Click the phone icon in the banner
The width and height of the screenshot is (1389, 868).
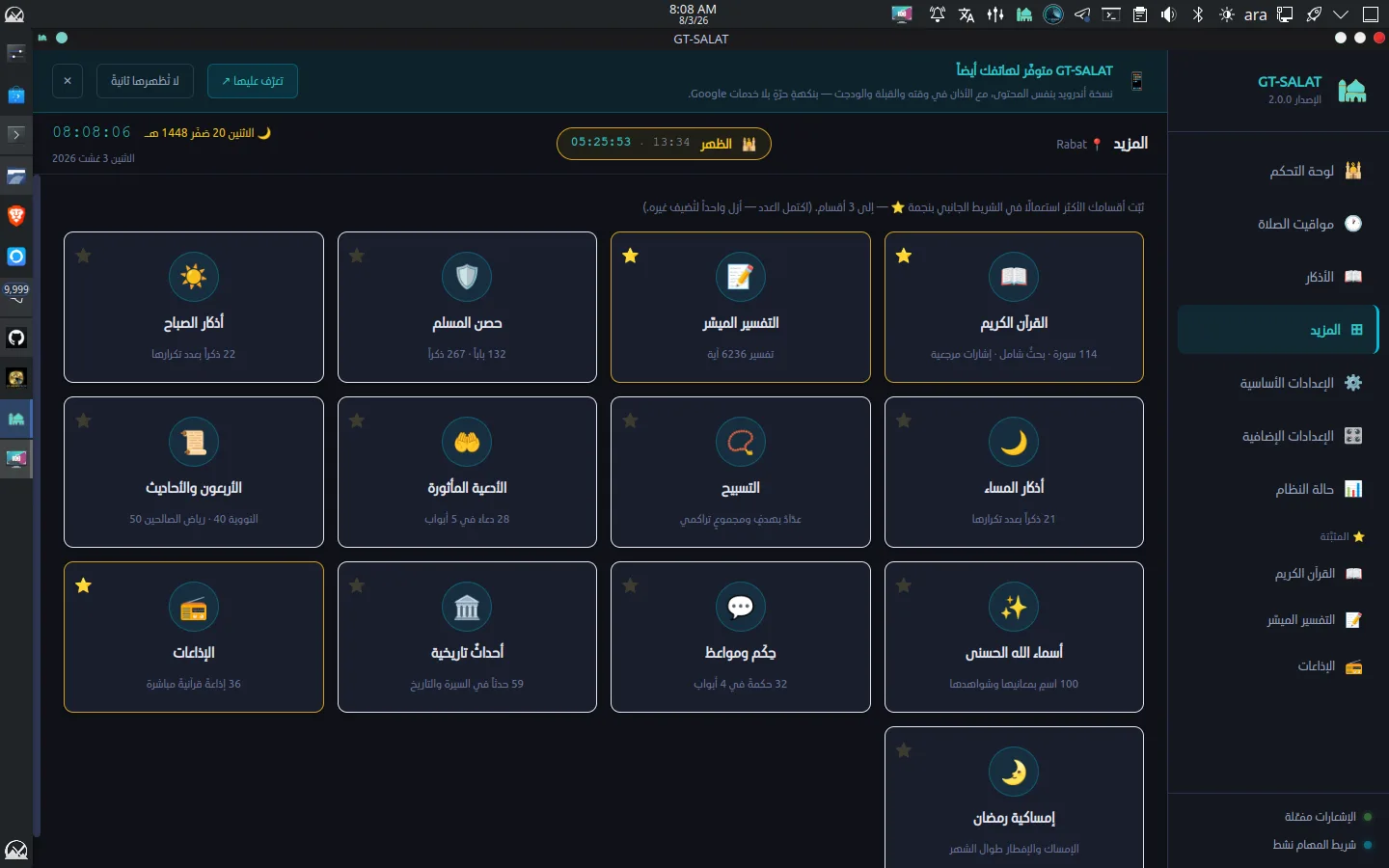coord(1136,81)
